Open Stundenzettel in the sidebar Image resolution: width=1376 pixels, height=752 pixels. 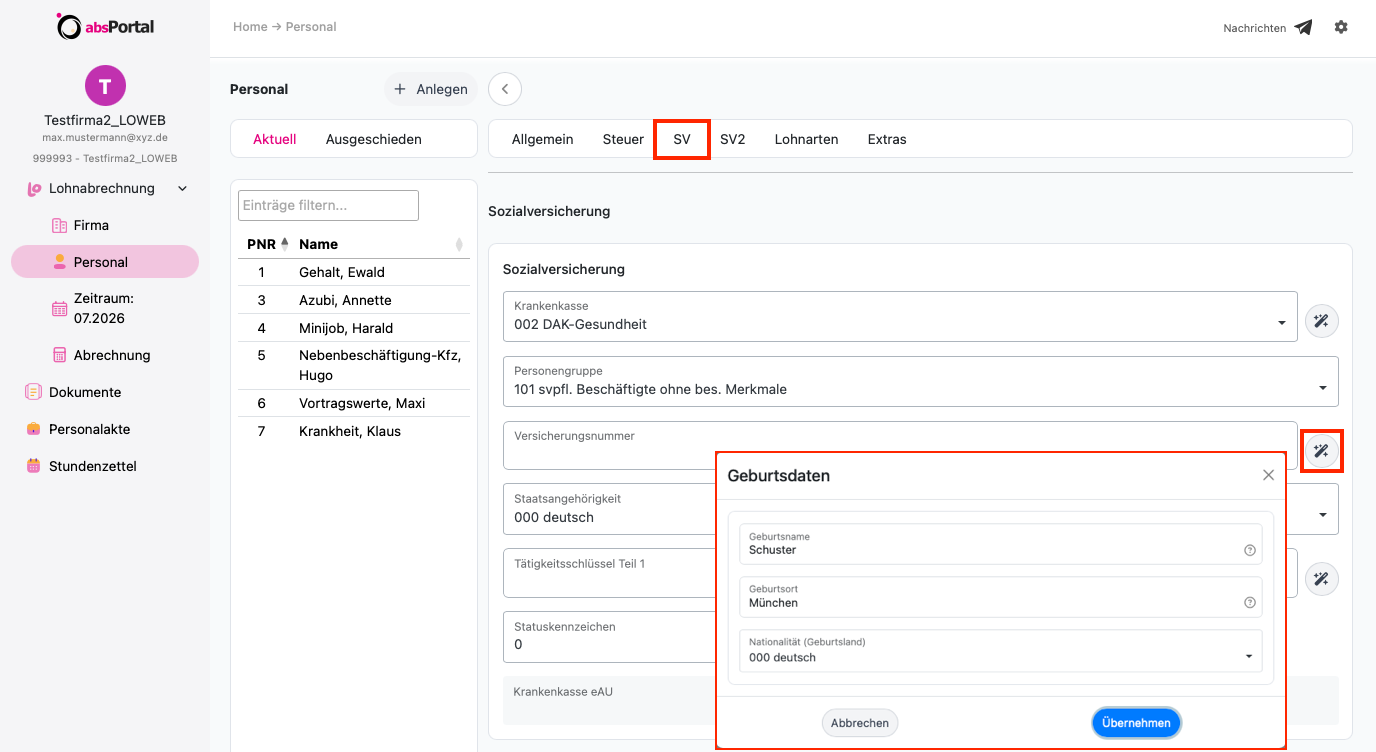click(92, 466)
